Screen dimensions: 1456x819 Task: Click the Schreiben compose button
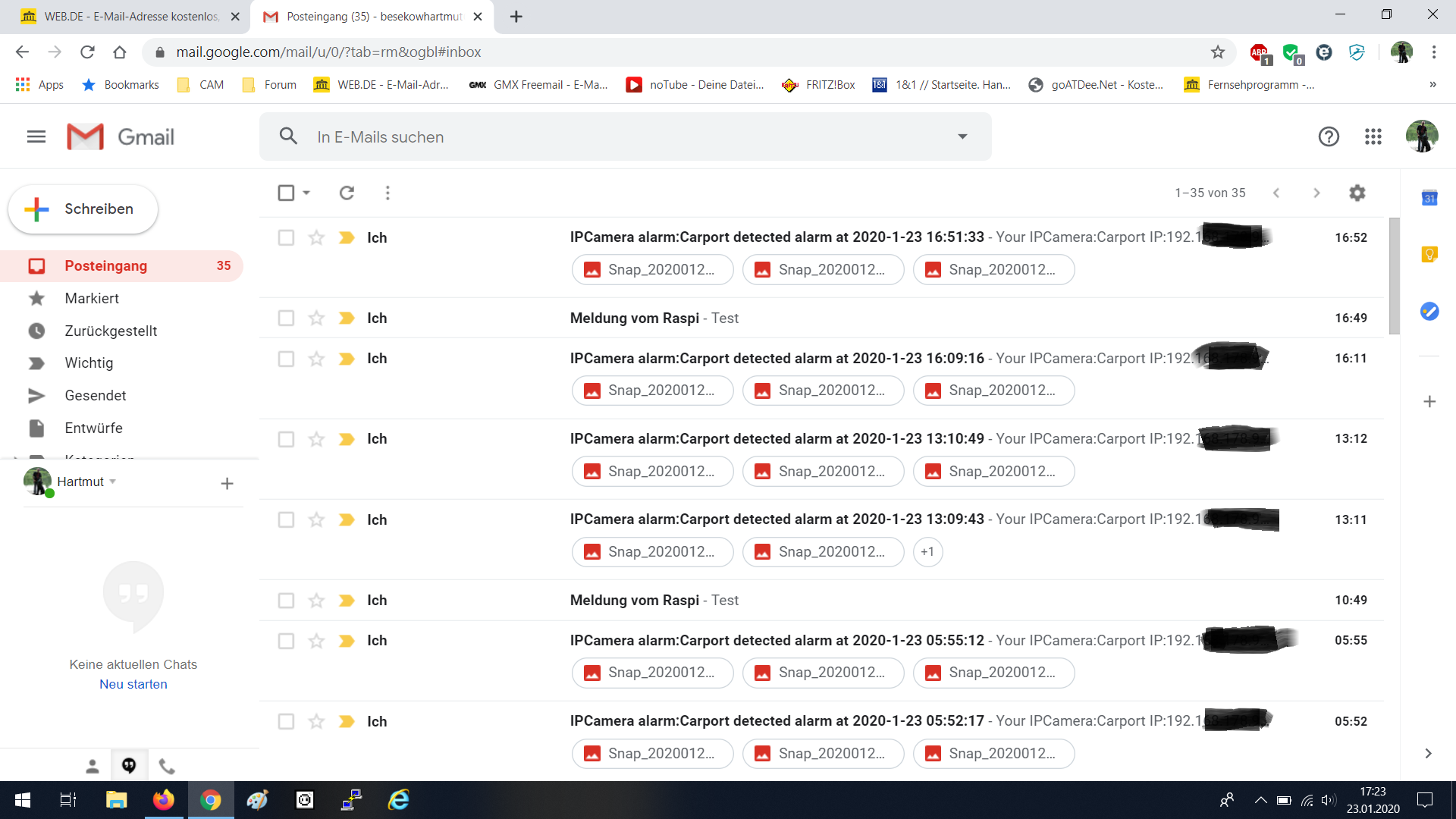tap(83, 209)
